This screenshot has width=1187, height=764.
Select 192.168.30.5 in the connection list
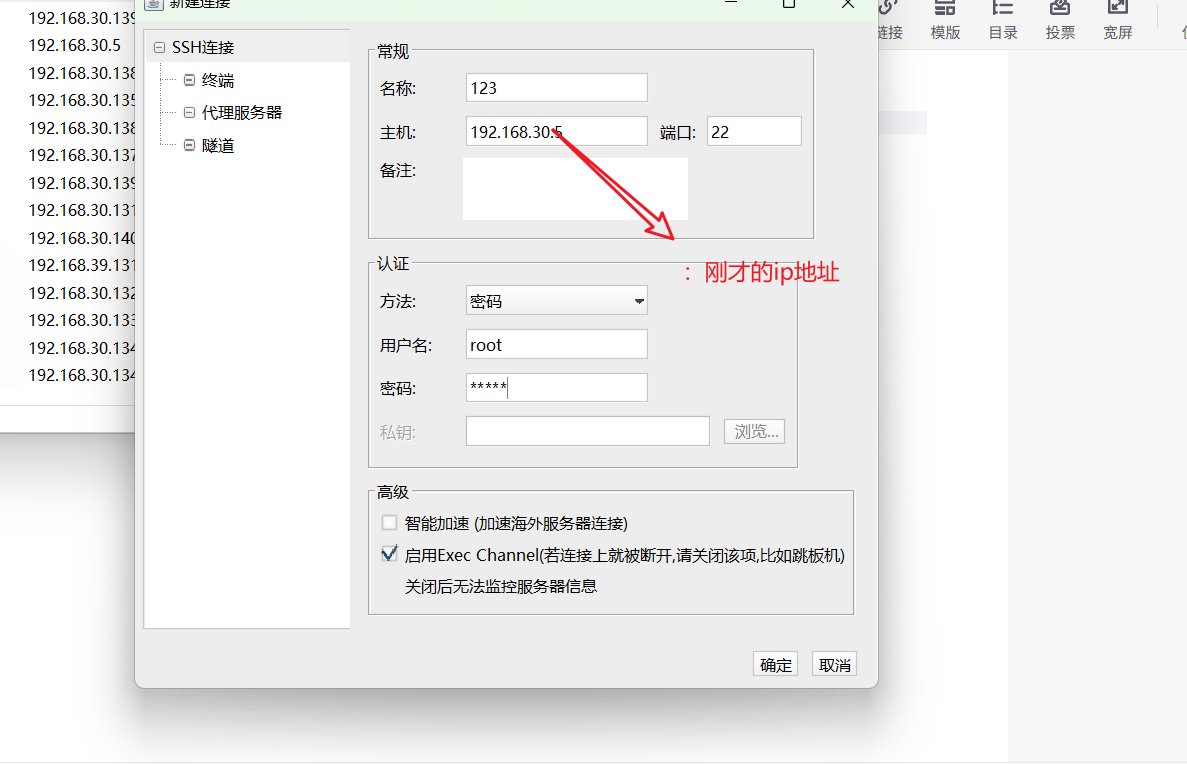74,45
